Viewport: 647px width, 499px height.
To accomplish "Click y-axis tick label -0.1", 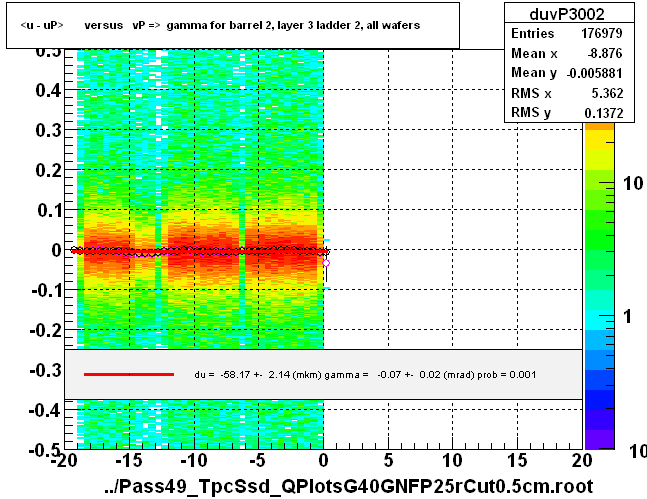I will (x=47, y=291).
